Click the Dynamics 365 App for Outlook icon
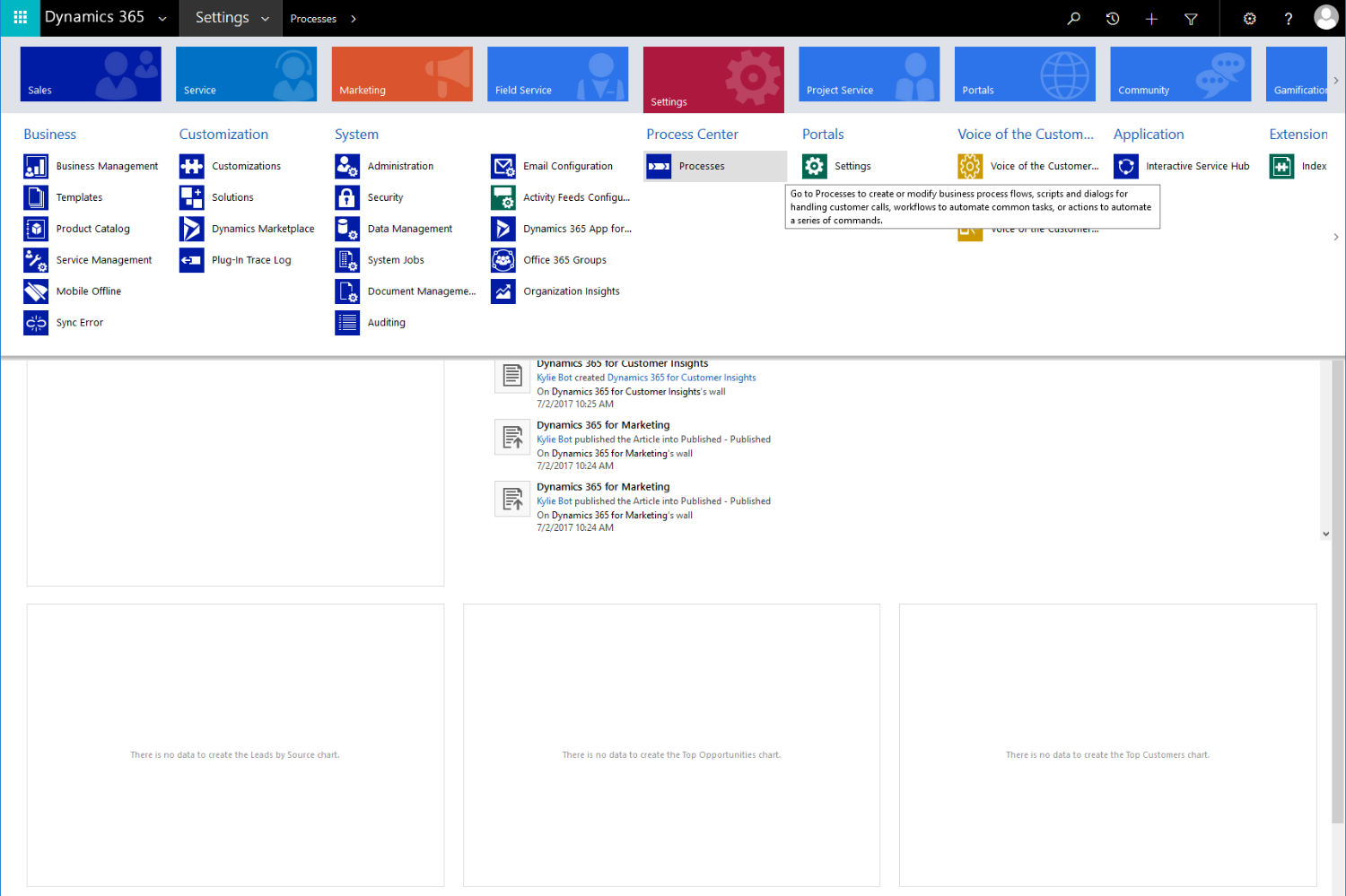Screen dimensions: 1346x896 [503, 229]
